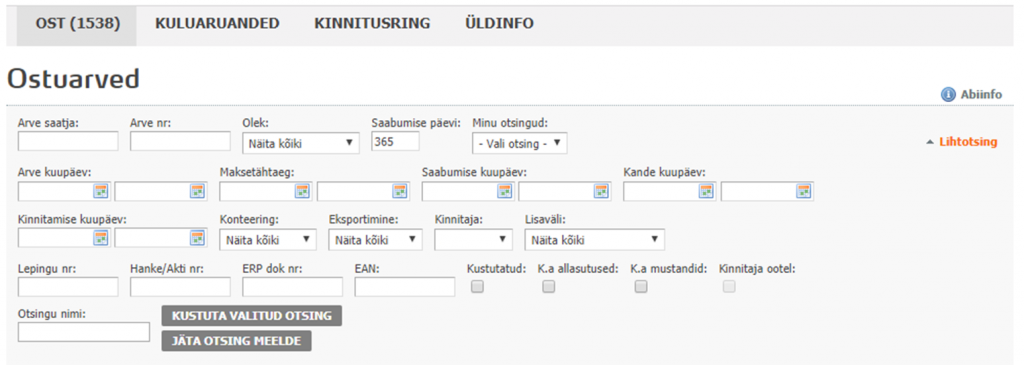Image resolution: width=1024 pixels, height=365 pixels.
Task: Open the KINNITUSRING tab
Action: [372, 24]
